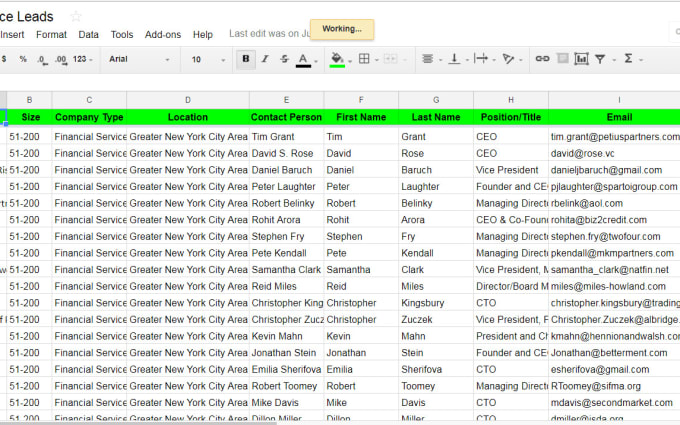Click the Company Type header cell
This screenshot has height=425, width=680.
pos(89,117)
